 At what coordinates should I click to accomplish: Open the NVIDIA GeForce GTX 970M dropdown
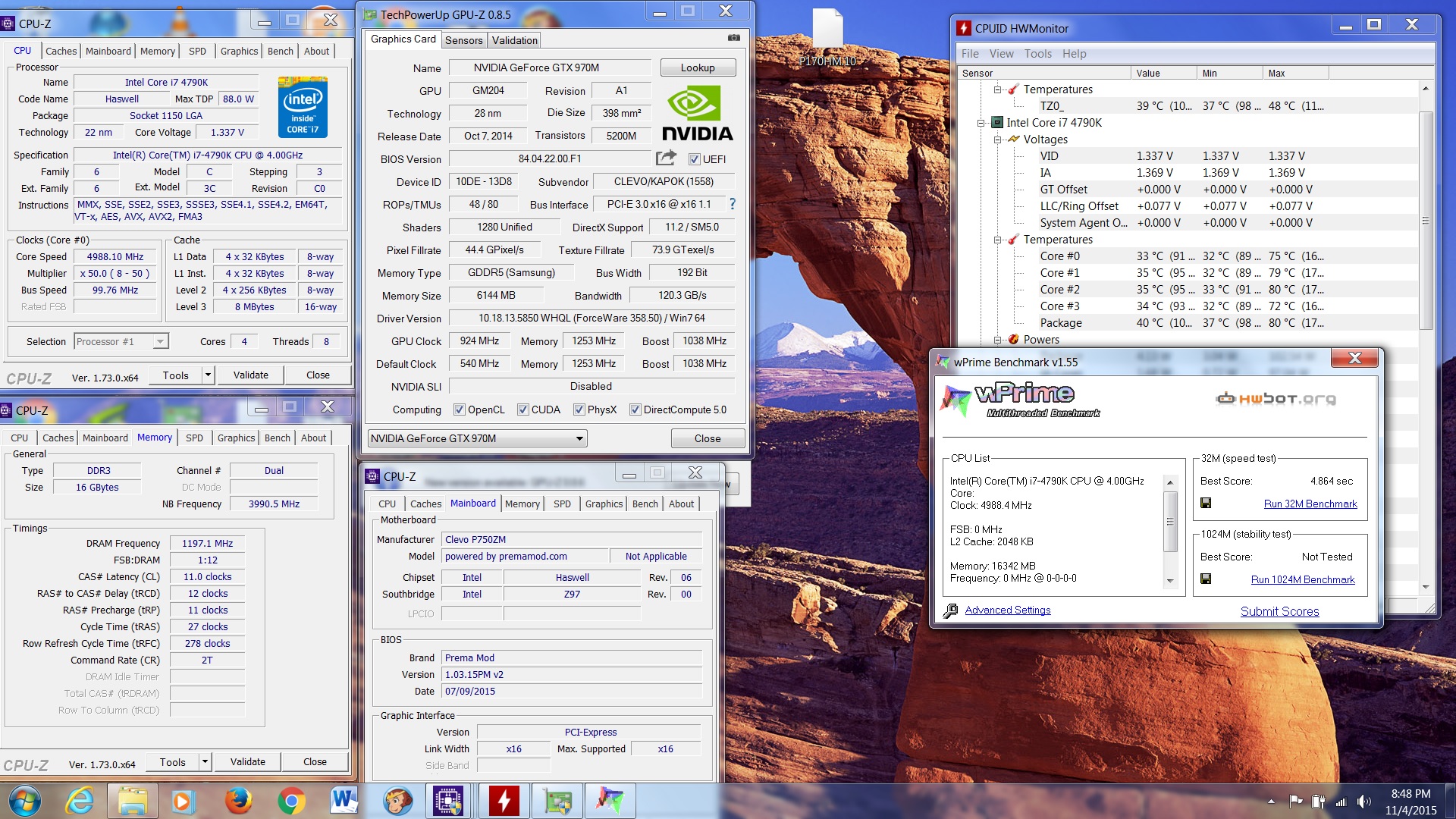coord(478,438)
